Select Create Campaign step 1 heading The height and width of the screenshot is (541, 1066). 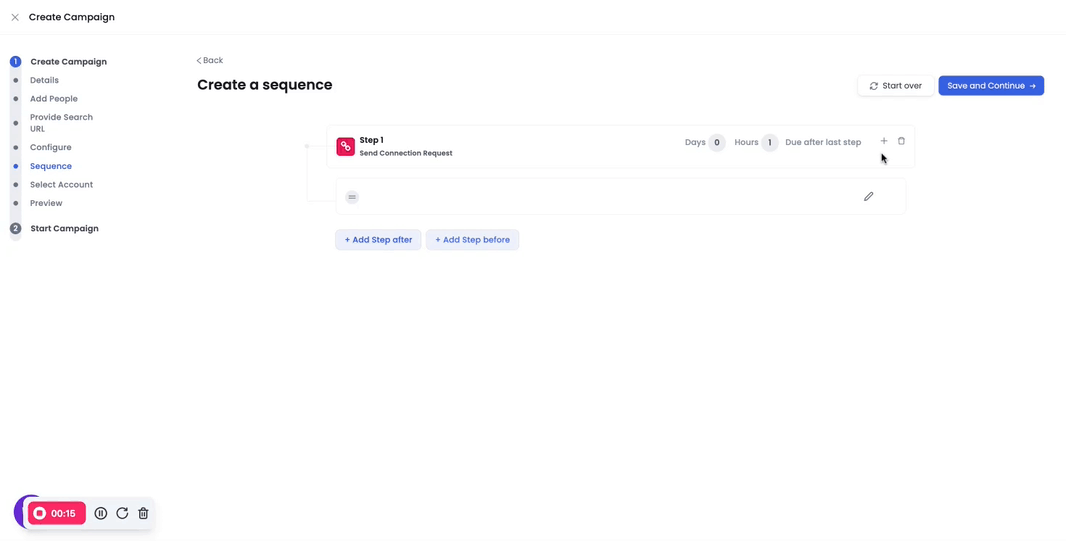click(68, 62)
